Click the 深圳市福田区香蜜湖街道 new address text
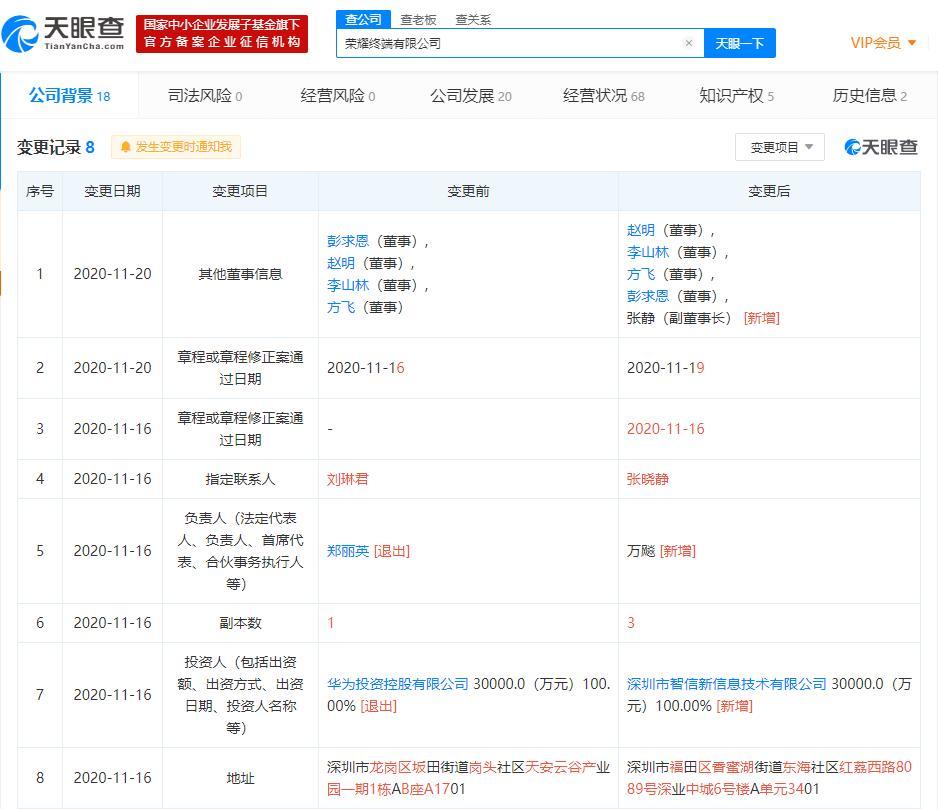 705,767
